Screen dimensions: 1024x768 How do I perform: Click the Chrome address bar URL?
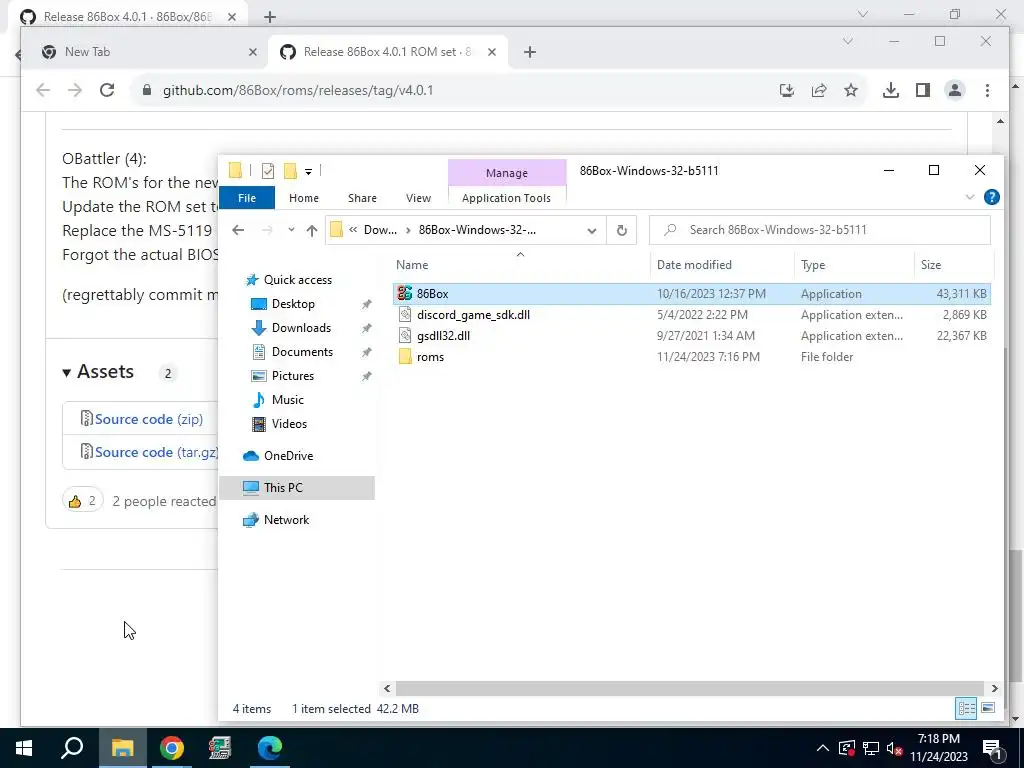tap(298, 90)
